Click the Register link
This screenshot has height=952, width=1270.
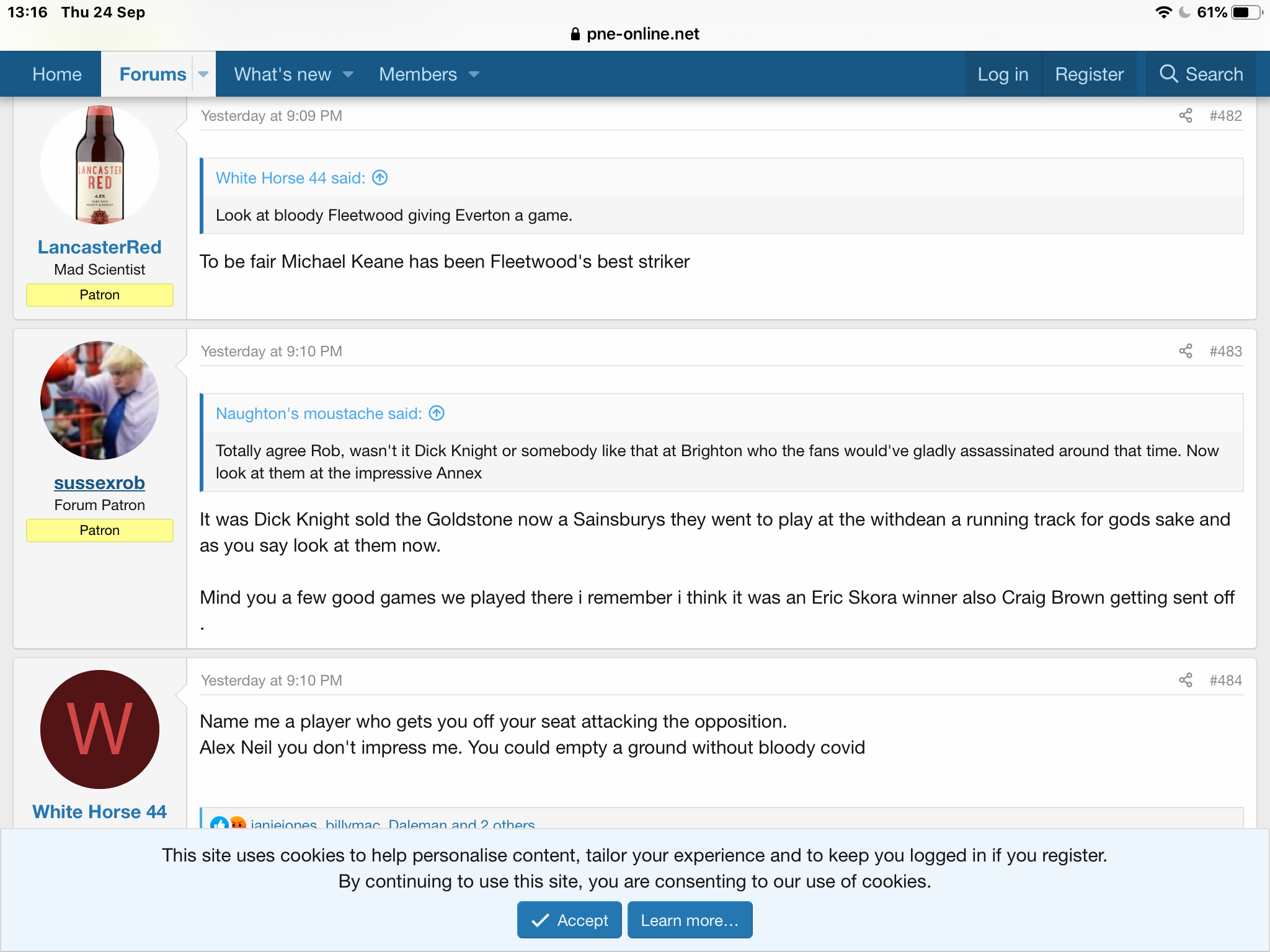[x=1090, y=74]
